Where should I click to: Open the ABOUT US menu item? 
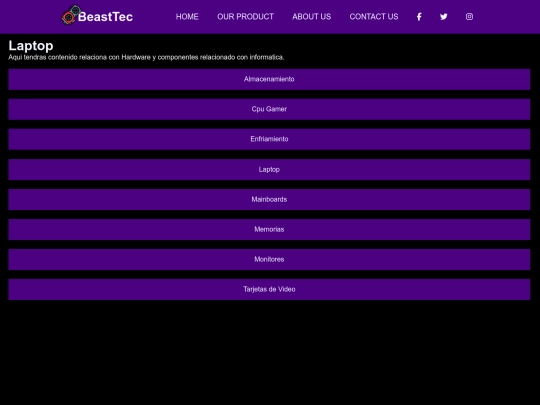click(x=311, y=17)
